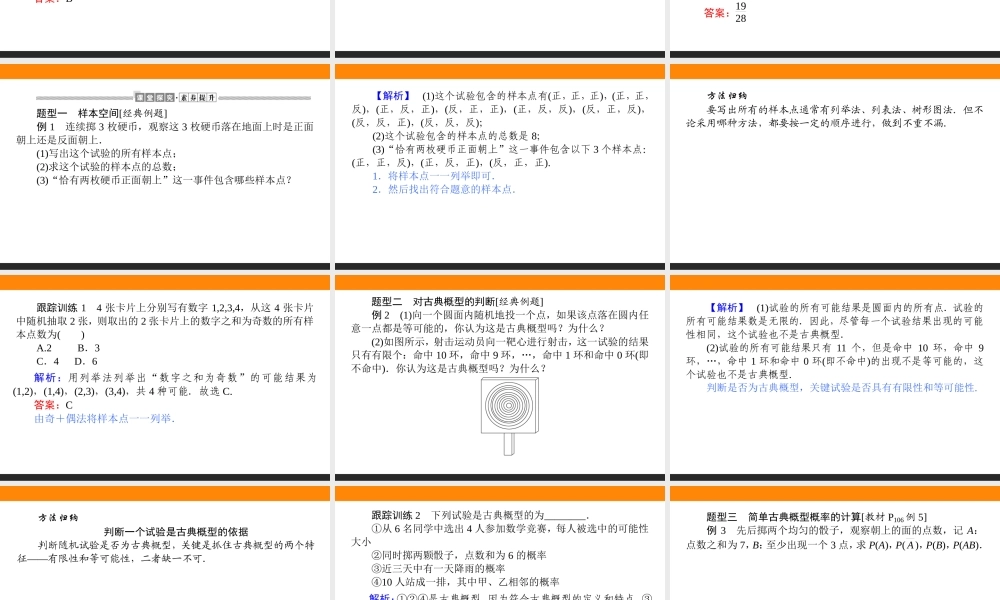
Task: Click the green 答案 label showing 19/28
Action: tap(713, 12)
